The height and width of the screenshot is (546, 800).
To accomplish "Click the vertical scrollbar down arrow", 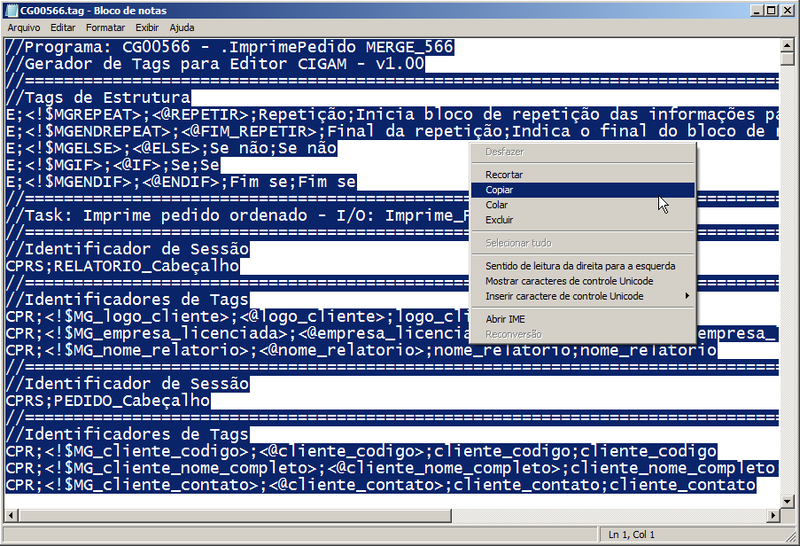I will [x=787, y=502].
